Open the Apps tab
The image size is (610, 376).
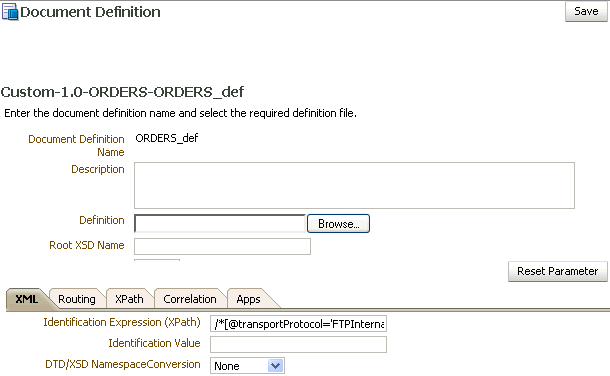click(x=248, y=299)
